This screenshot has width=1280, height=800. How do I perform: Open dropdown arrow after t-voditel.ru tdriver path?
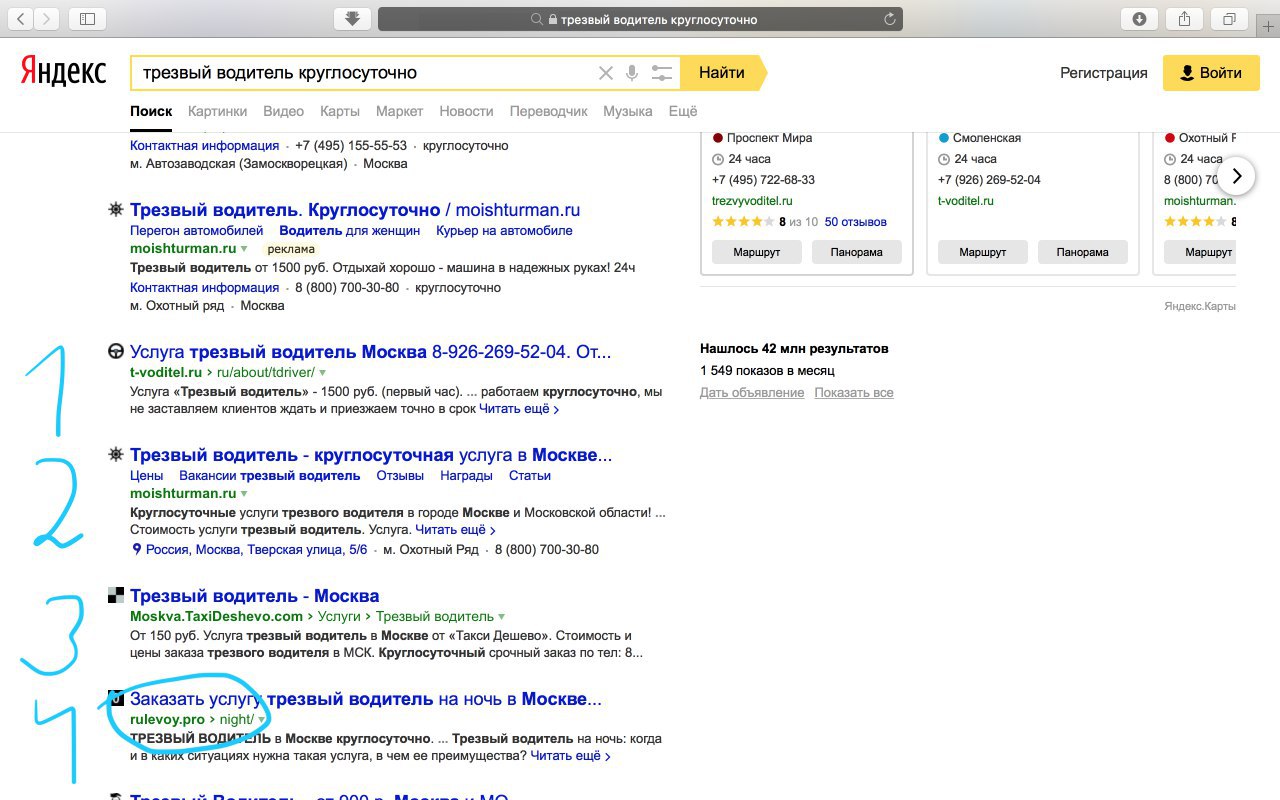[x=322, y=373]
